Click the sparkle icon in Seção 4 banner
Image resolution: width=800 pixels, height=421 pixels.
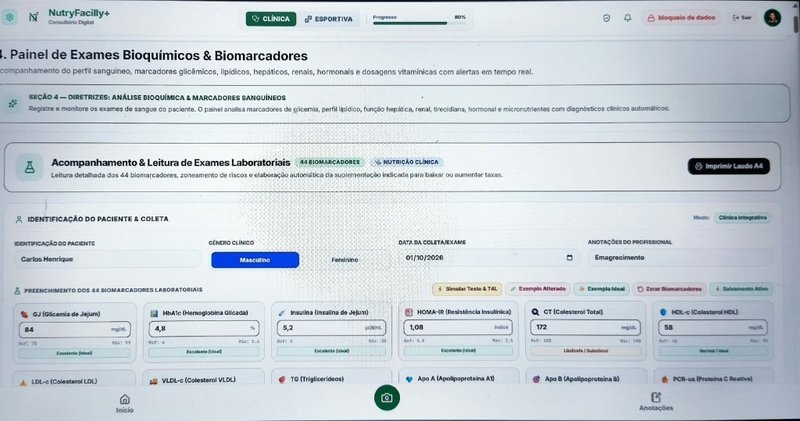pyautogui.click(x=13, y=104)
